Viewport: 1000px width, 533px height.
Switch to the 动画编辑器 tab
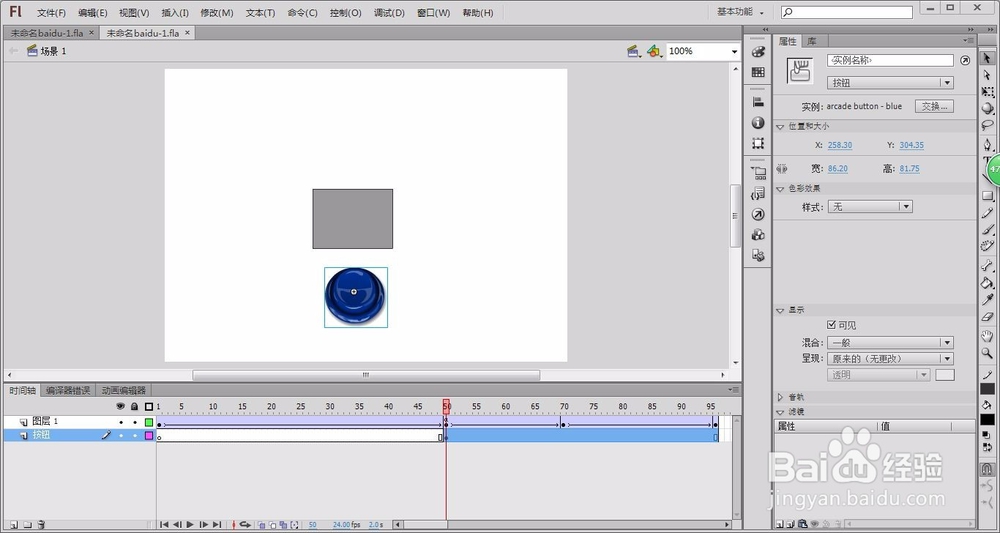[x=124, y=390]
